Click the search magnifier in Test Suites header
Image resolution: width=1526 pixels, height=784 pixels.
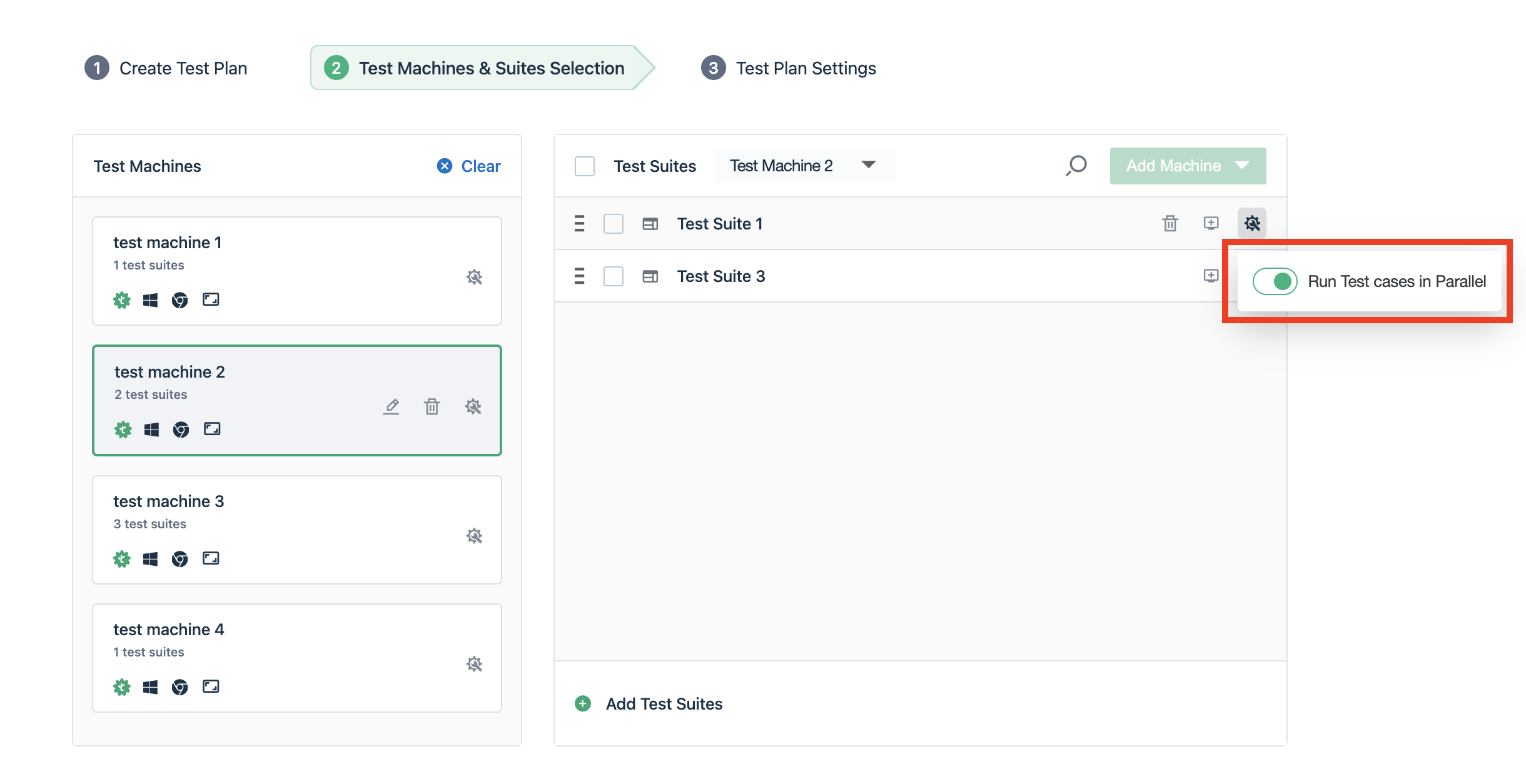[1076, 166]
